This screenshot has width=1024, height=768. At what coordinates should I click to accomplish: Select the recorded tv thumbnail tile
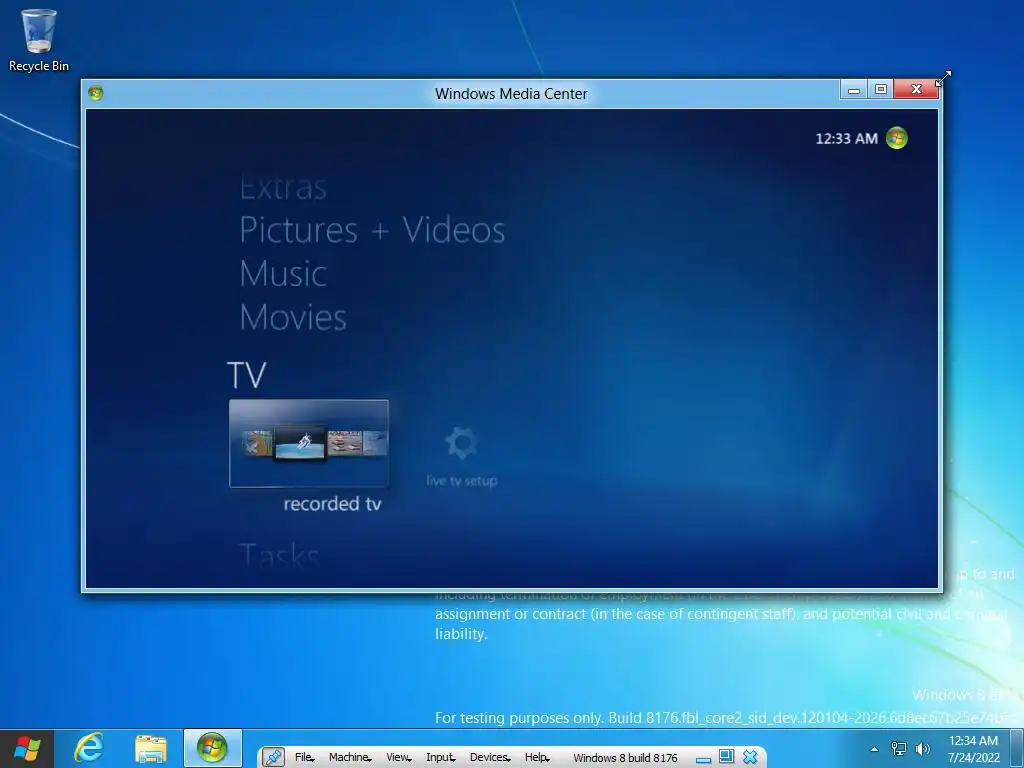(309, 443)
